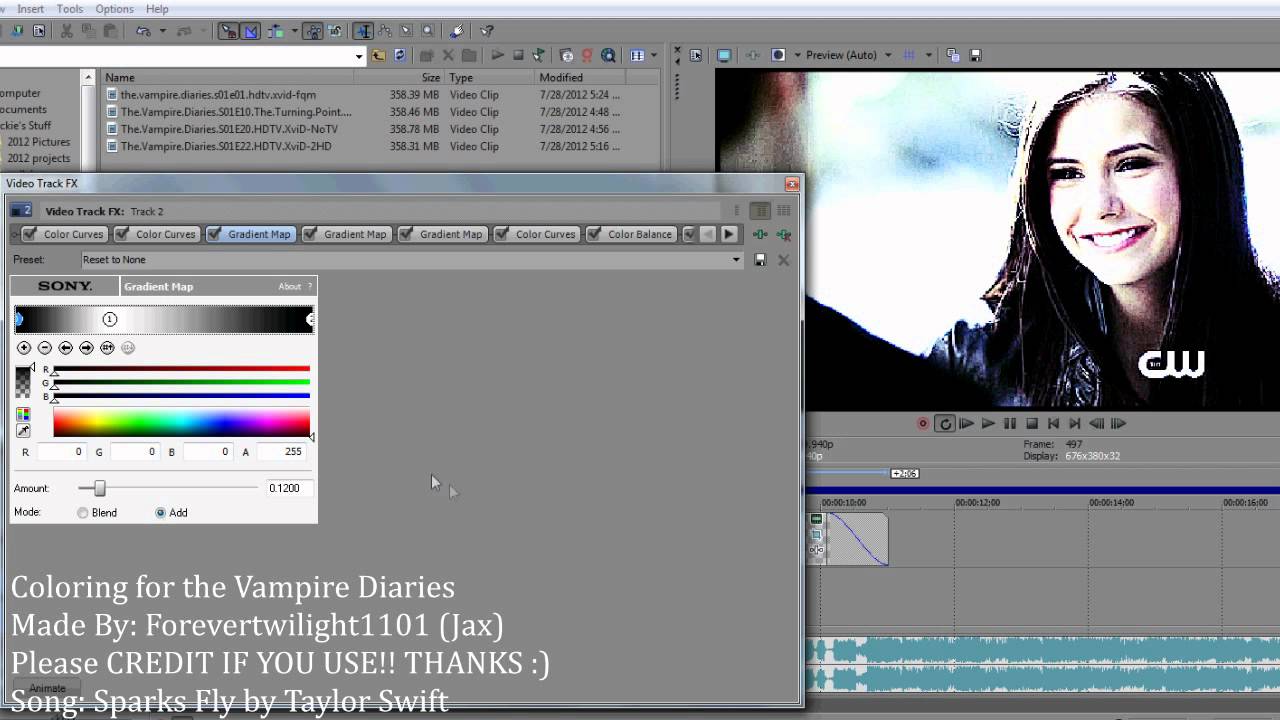Click Start Preview play icon in Explorer
Screen dimensions: 1280x720
[x=497, y=56]
